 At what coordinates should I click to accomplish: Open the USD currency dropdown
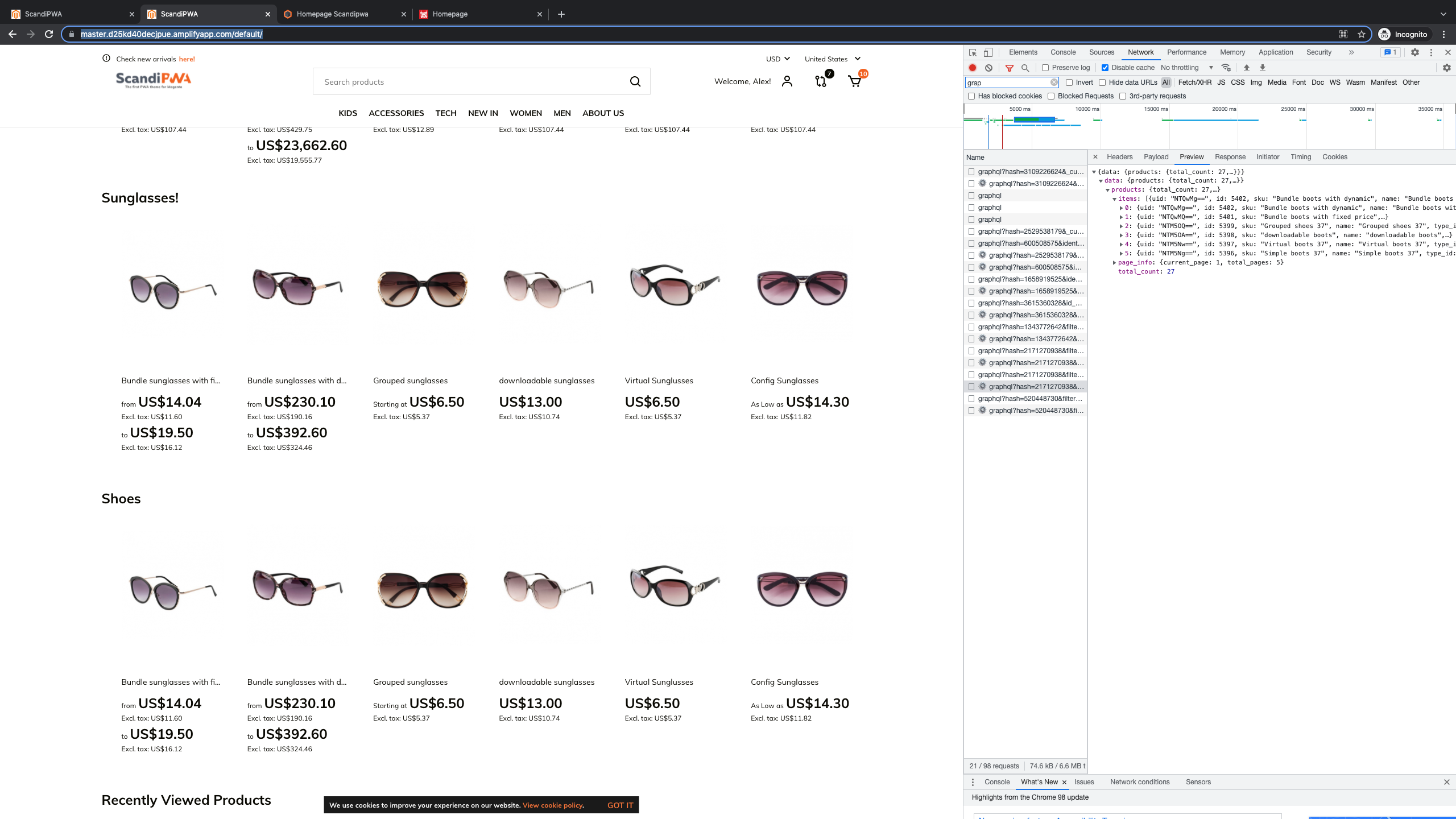tap(777, 59)
